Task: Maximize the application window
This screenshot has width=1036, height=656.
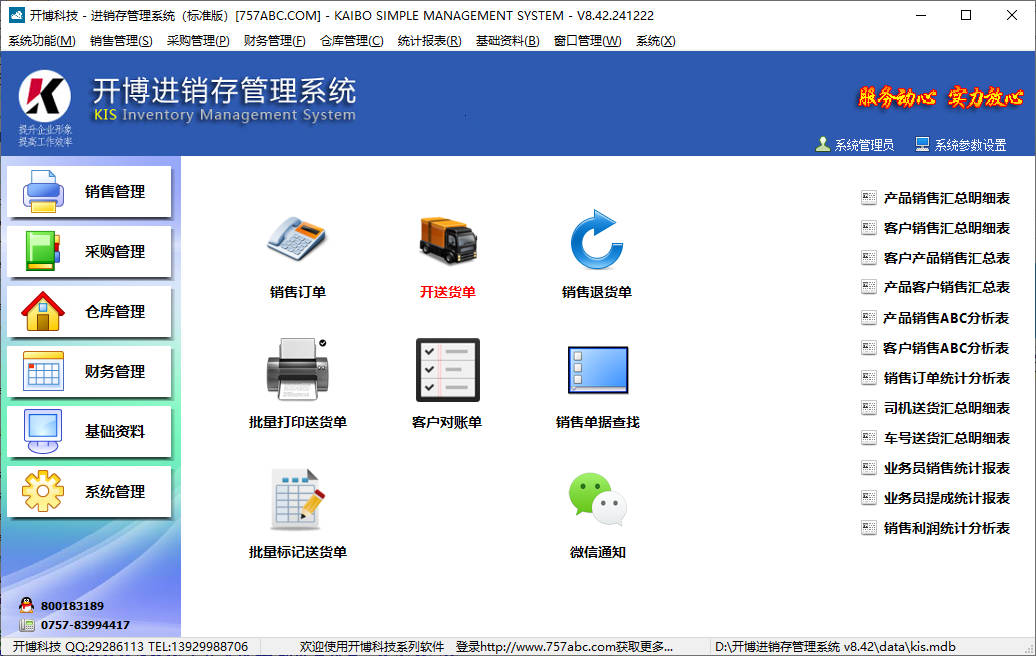Action: click(966, 15)
